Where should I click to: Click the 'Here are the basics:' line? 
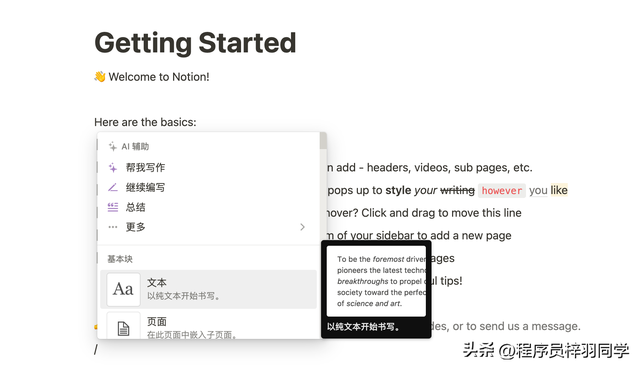[x=145, y=122]
